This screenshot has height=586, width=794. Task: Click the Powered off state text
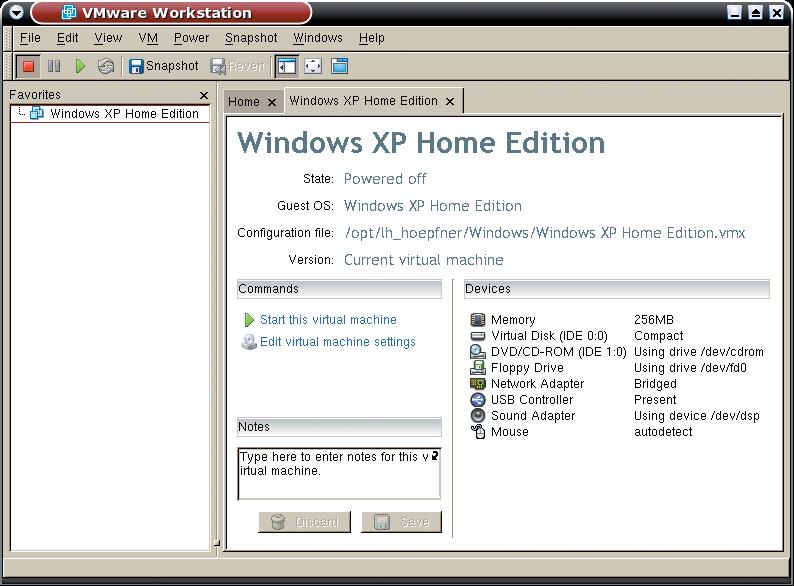(x=385, y=179)
